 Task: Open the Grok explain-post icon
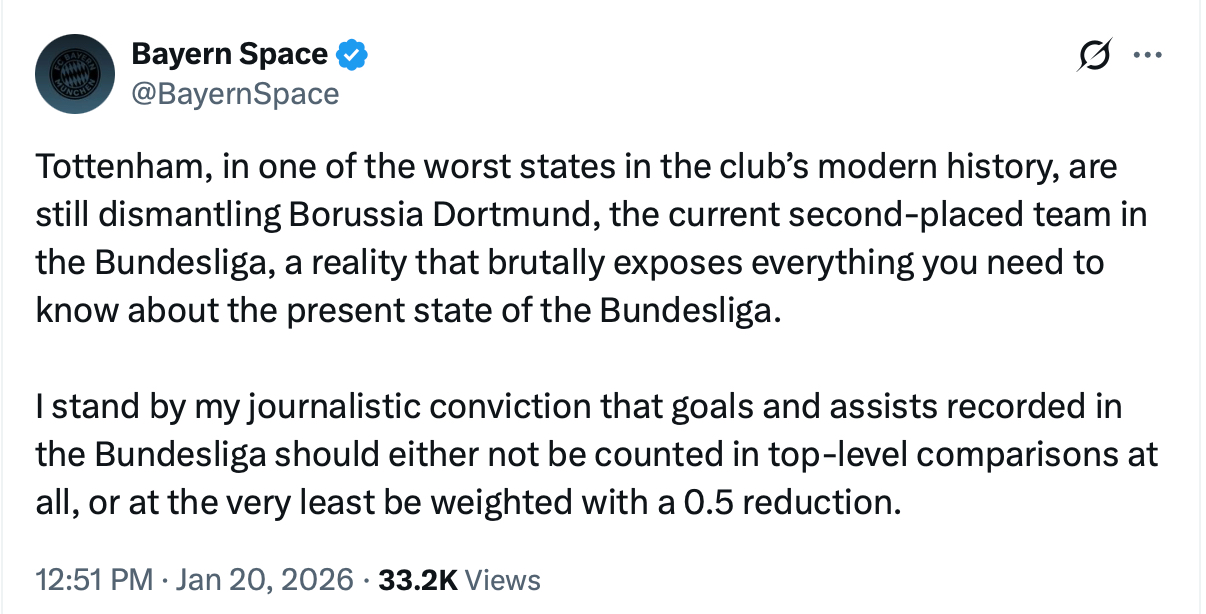click(x=1093, y=57)
